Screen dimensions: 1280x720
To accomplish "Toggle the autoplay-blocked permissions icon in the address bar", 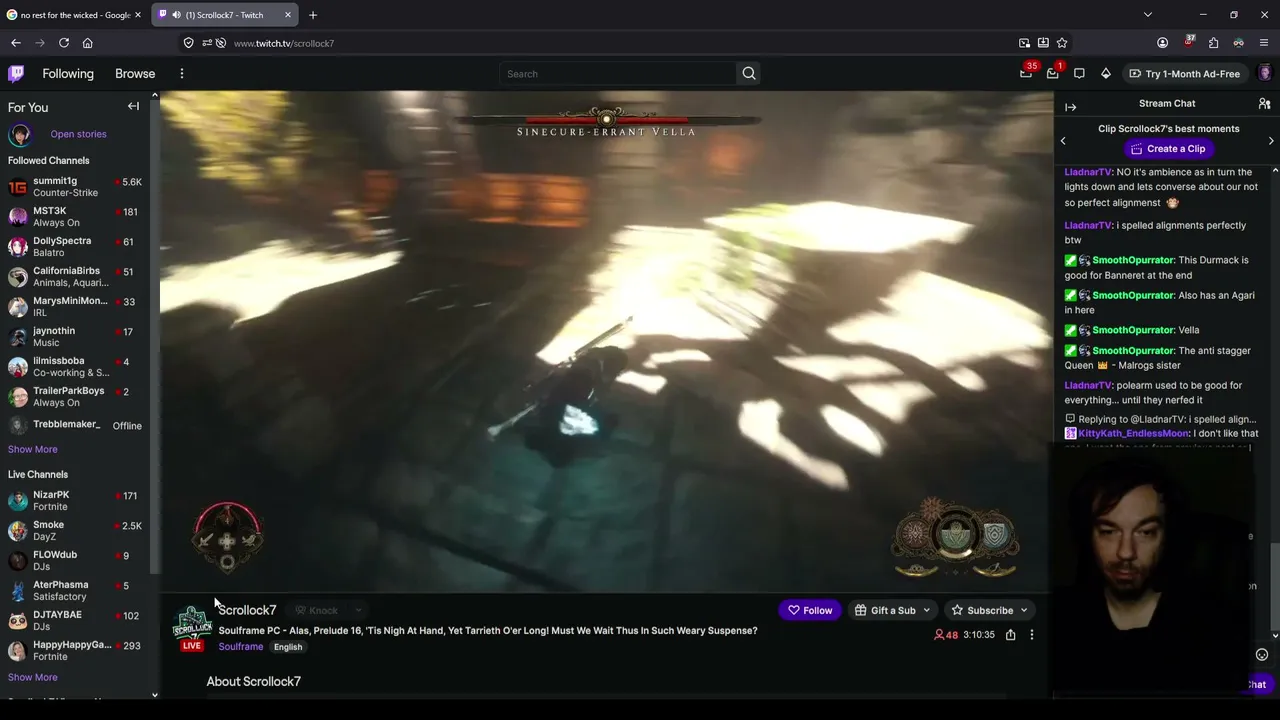I will click(x=221, y=43).
